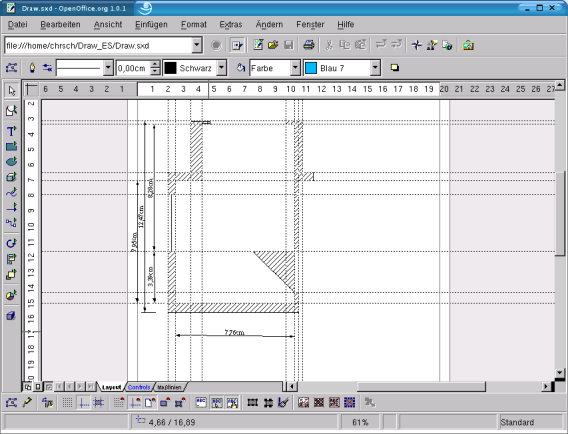Select the arrow selection tool
Screen dimensions: 568x434
[12, 91]
